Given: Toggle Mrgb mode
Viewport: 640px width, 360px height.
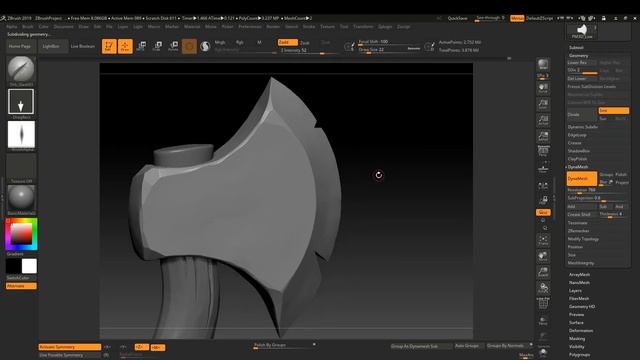Looking at the screenshot, I should (x=220, y=42).
